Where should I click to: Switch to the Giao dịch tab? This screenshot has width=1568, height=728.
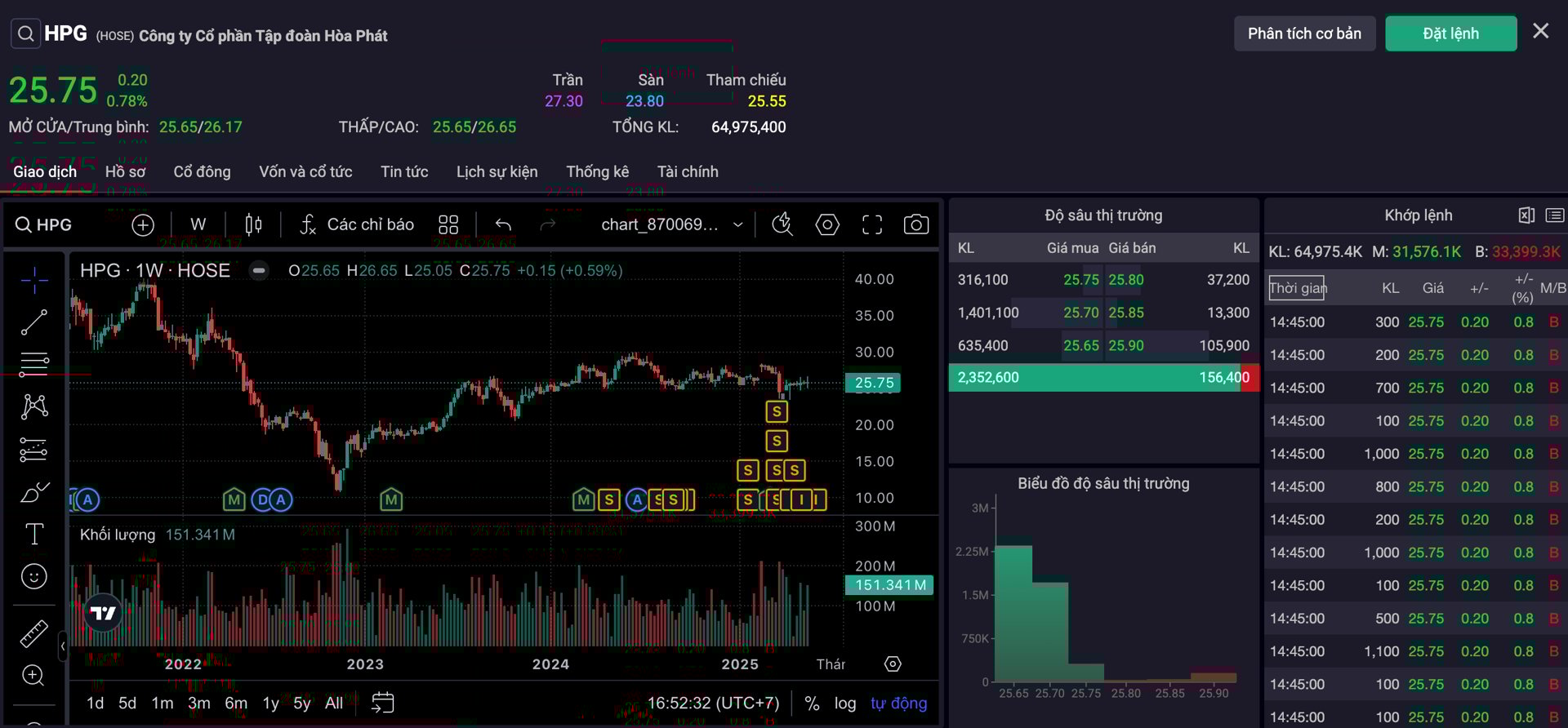tap(45, 171)
